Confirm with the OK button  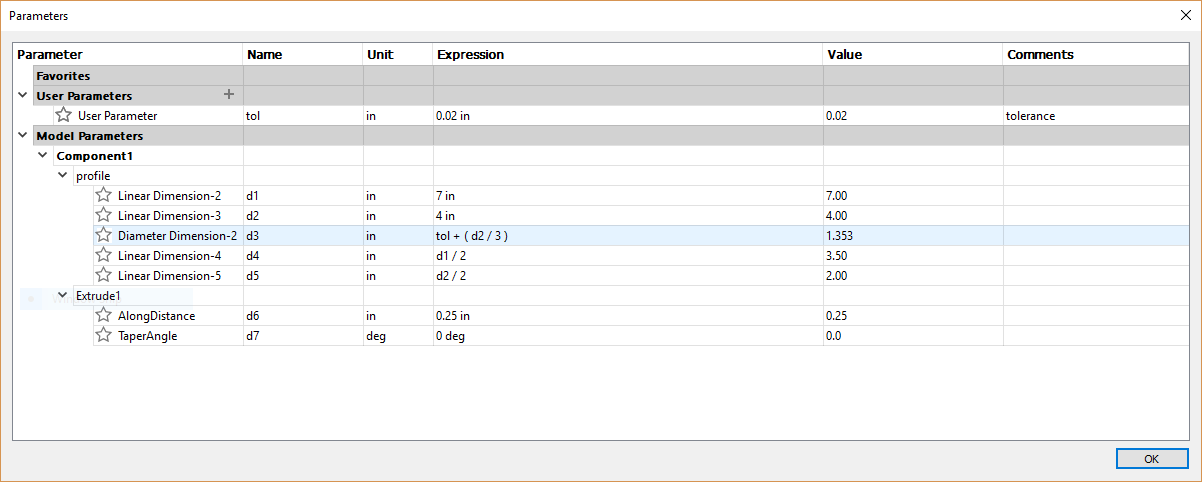(1152, 458)
